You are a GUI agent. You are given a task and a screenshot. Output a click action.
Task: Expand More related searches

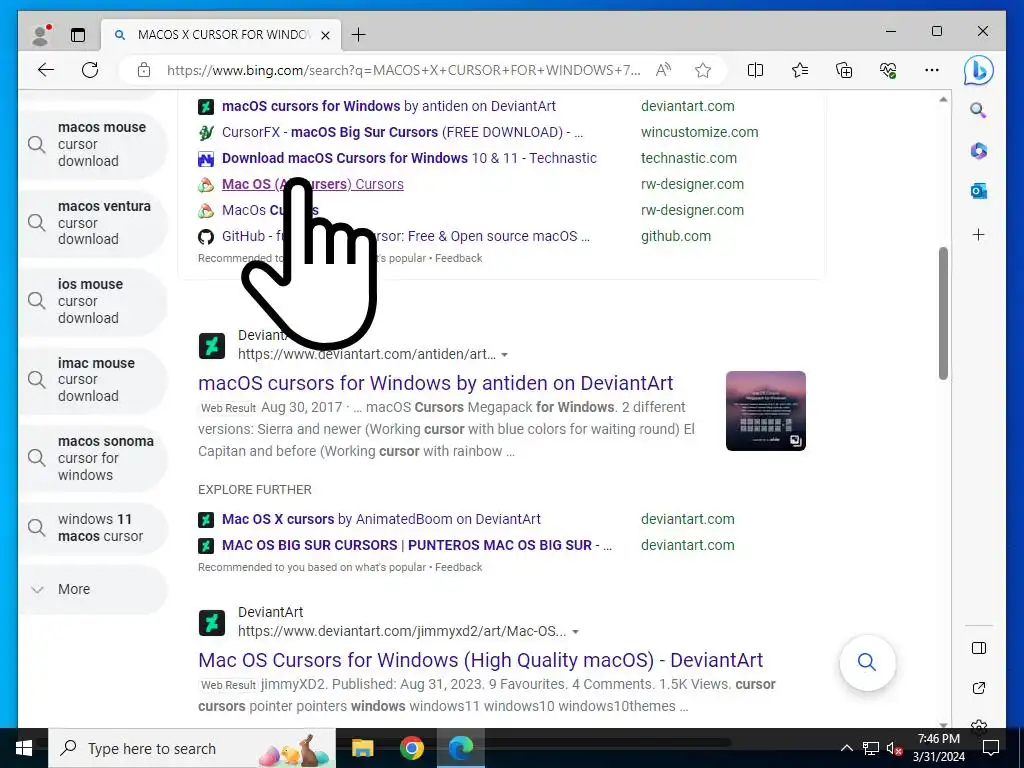pos(93,589)
